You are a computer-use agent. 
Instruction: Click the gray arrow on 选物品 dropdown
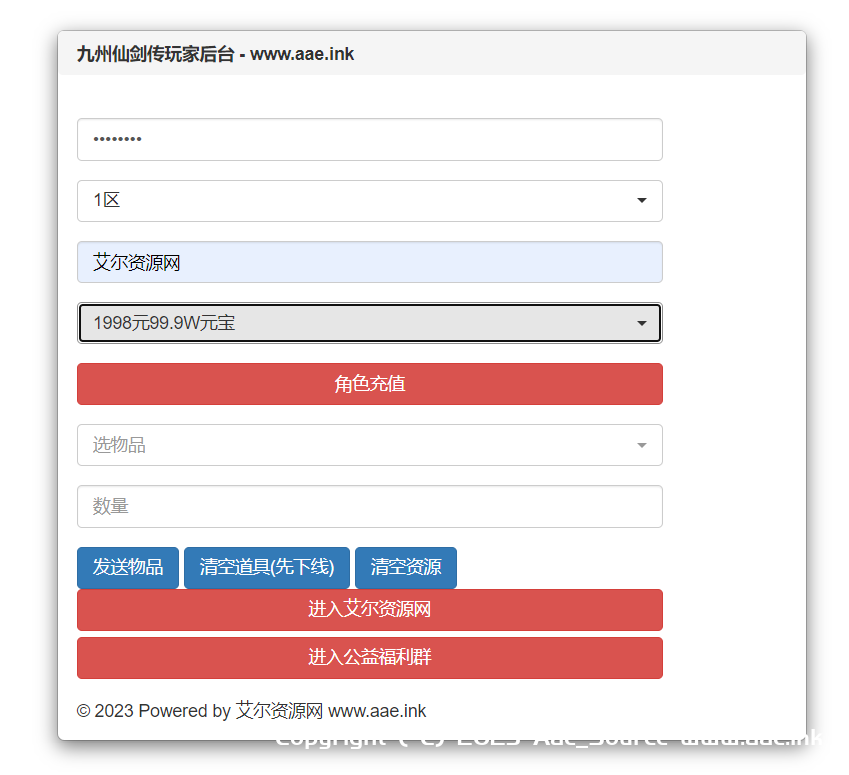coord(641,445)
